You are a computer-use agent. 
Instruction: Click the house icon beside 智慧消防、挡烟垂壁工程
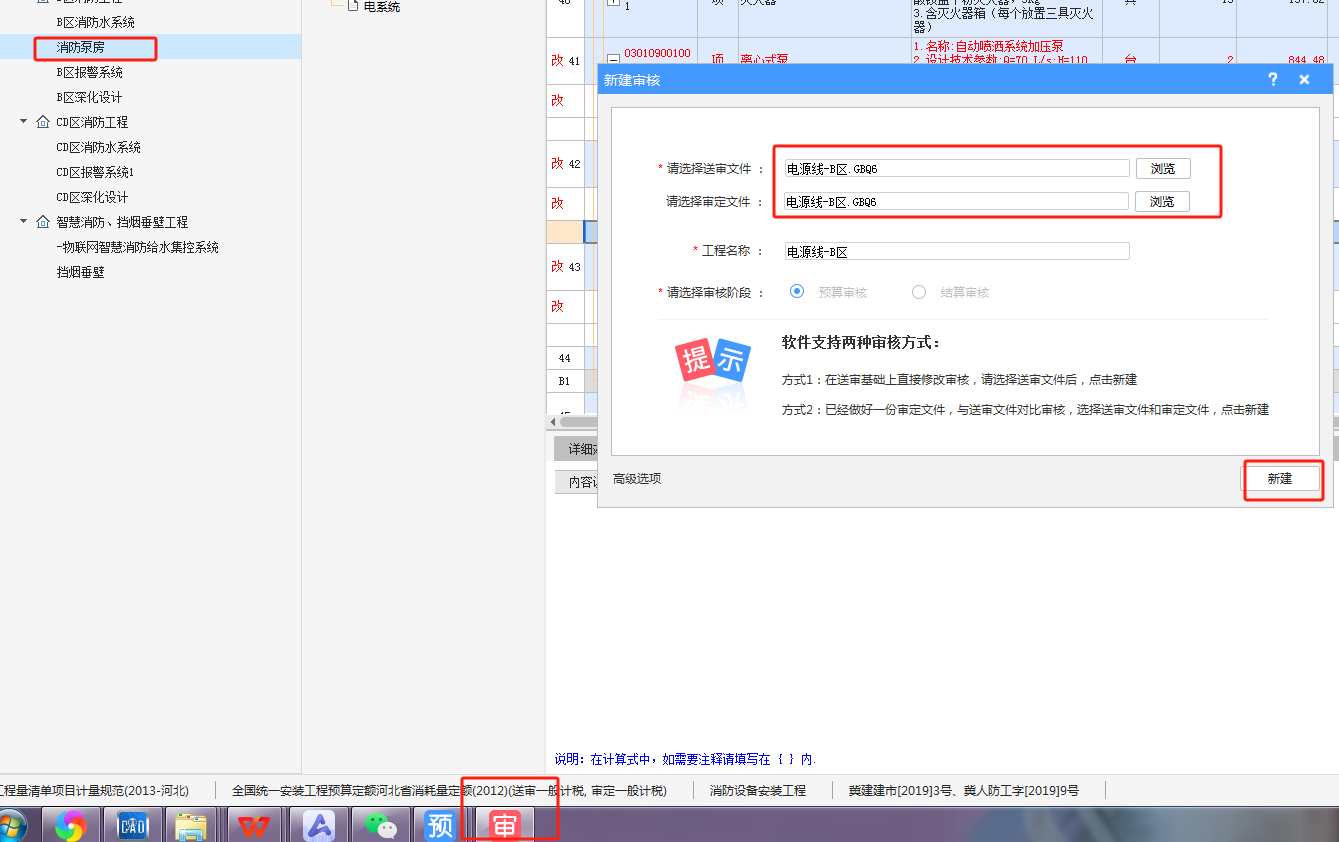coord(43,222)
